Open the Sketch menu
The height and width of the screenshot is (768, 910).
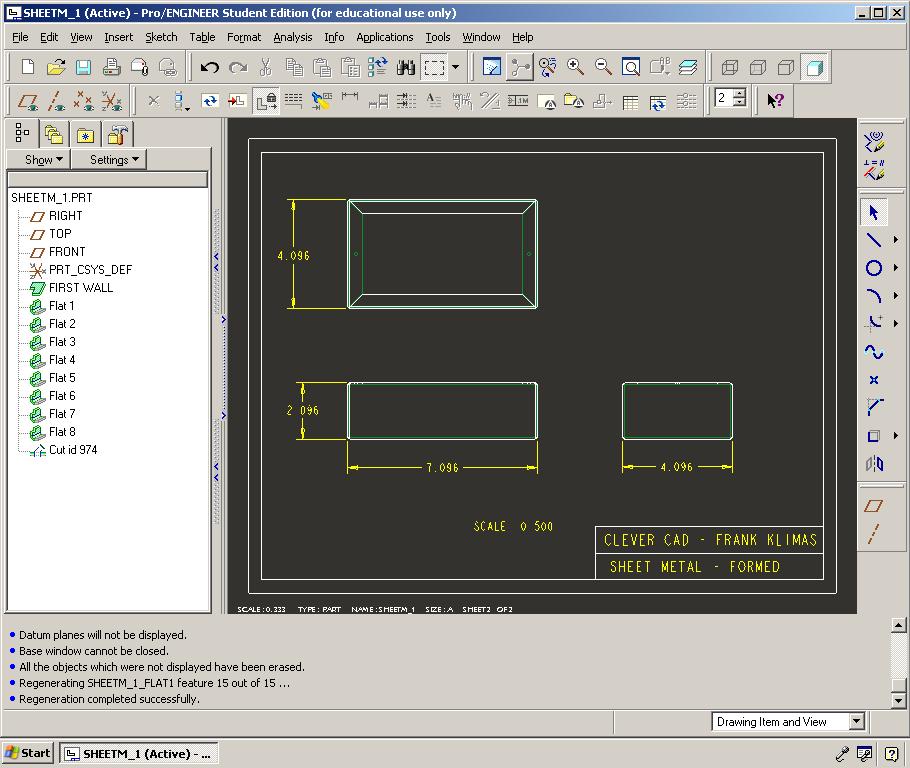(x=161, y=37)
